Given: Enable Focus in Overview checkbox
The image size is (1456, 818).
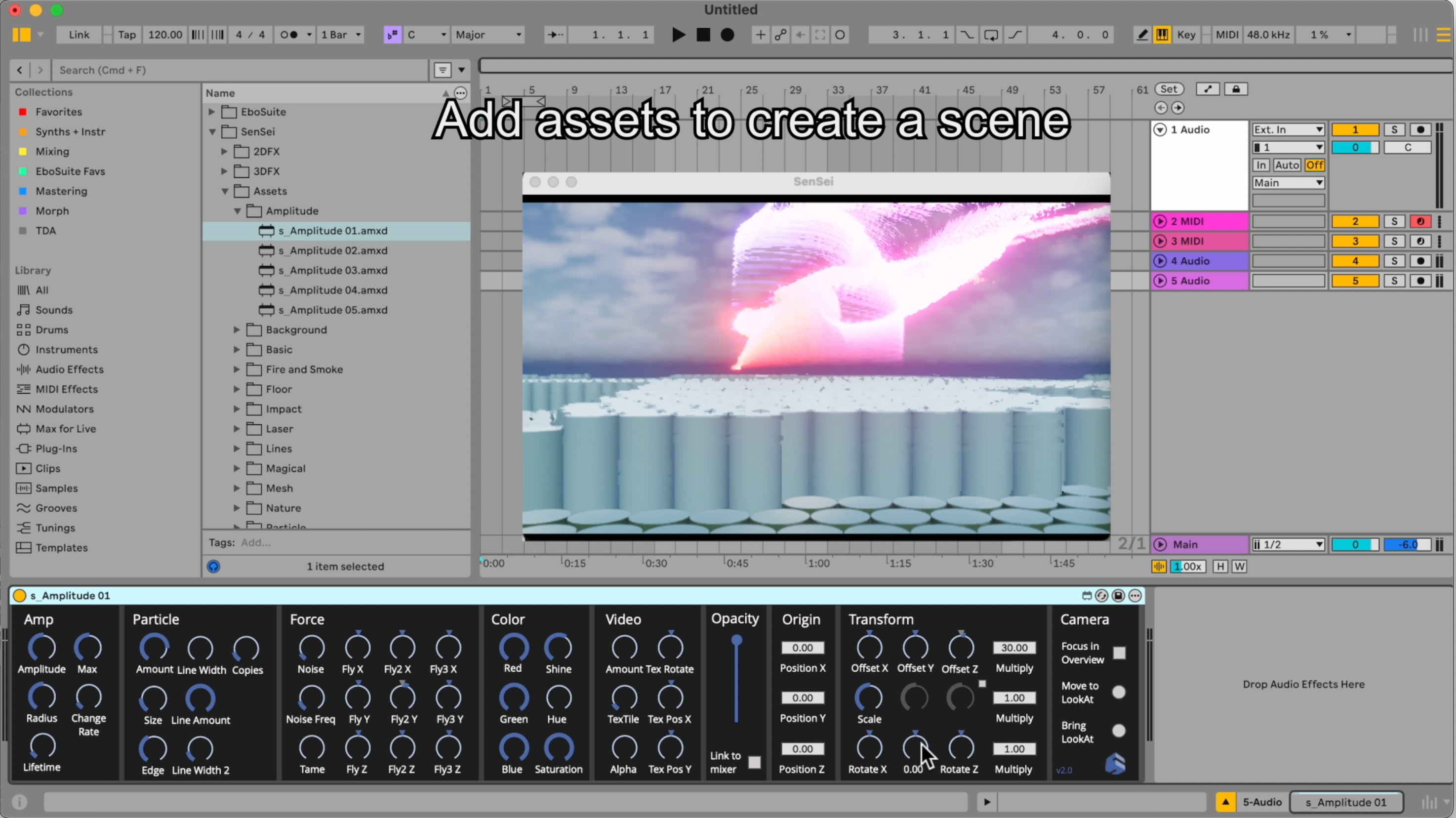Looking at the screenshot, I should tap(1119, 653).
